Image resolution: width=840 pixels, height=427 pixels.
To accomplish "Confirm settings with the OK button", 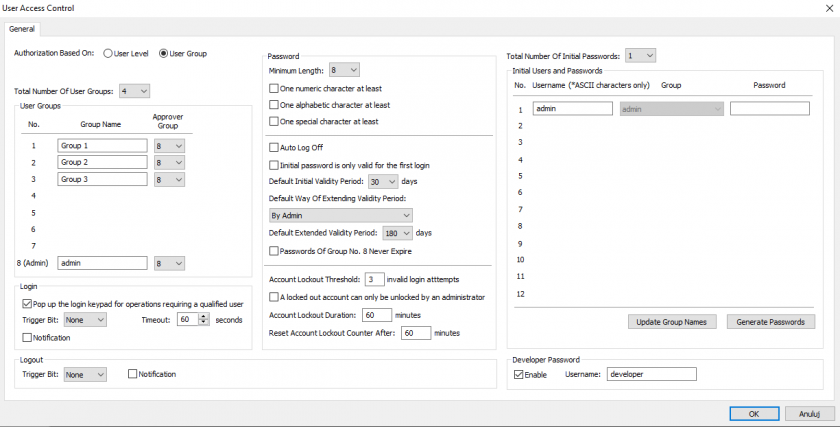I will click(x=753, y=413).
